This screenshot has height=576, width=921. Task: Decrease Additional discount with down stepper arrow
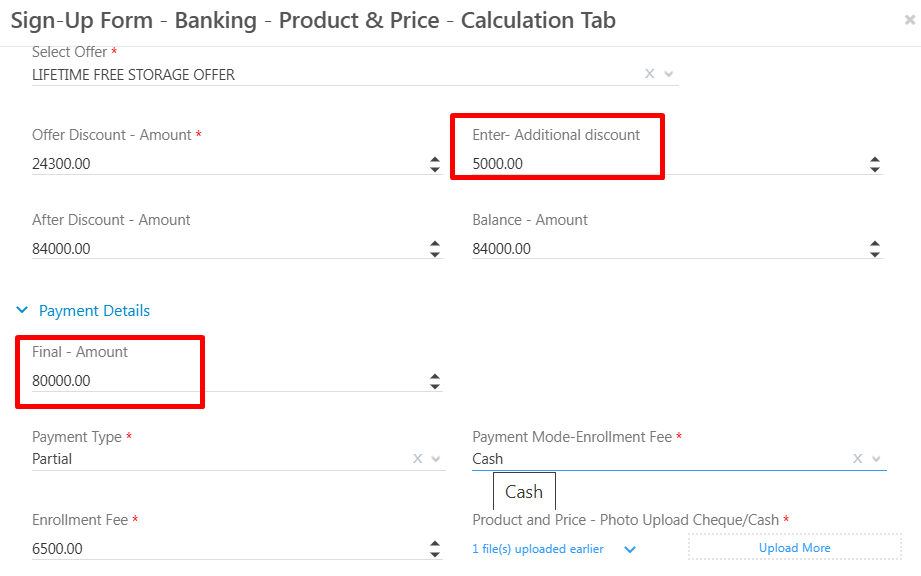click(875, 169)
